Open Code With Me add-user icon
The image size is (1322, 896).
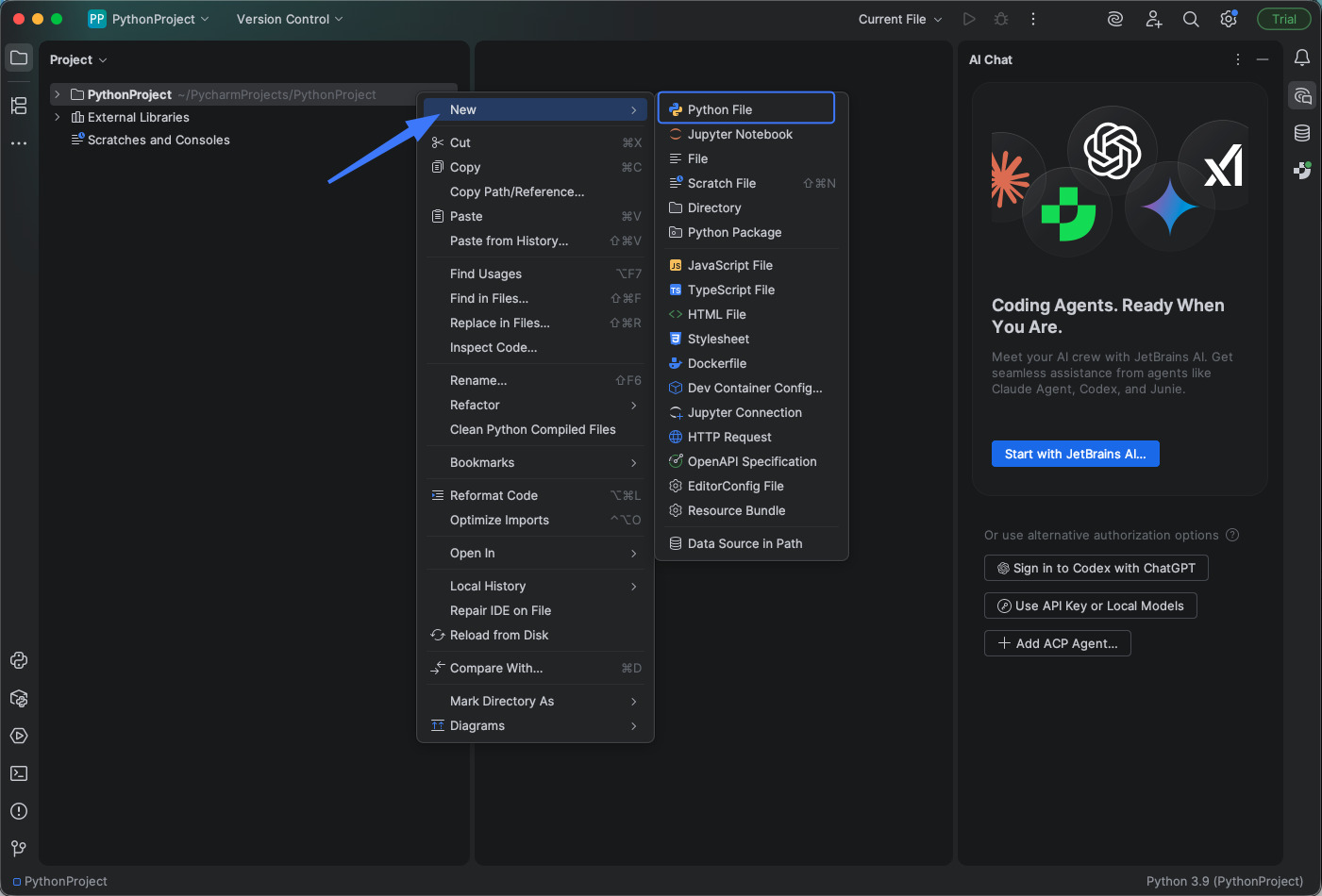coord(1153,19)
